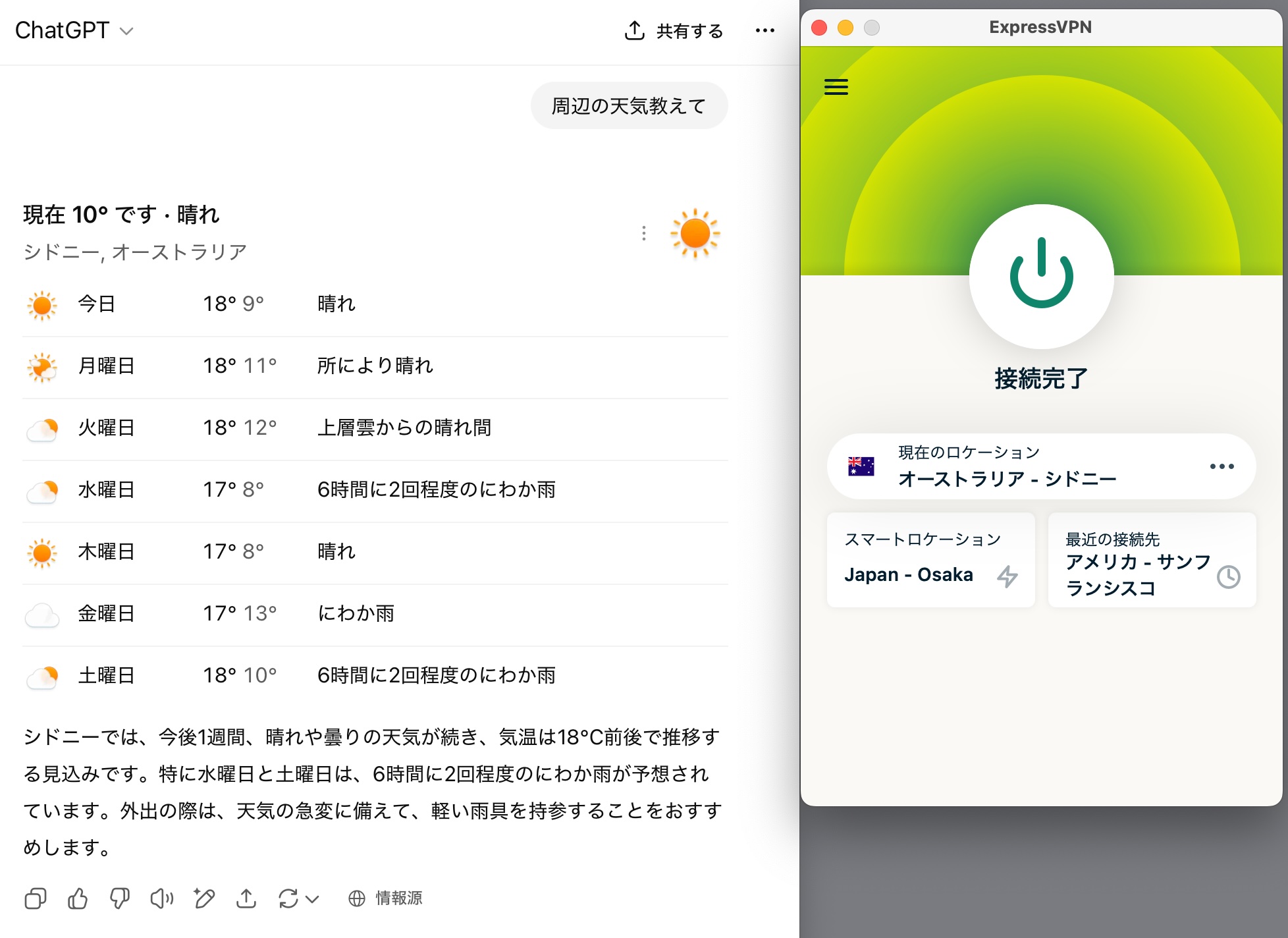Click the cloud-sun icon for 火曜日

click(x=42, y=429)
